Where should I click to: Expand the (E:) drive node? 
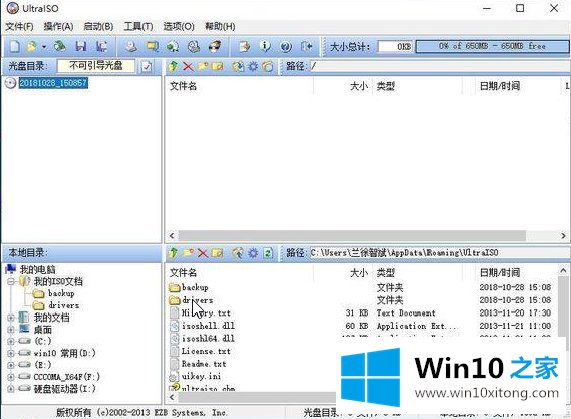coord(11,365)
